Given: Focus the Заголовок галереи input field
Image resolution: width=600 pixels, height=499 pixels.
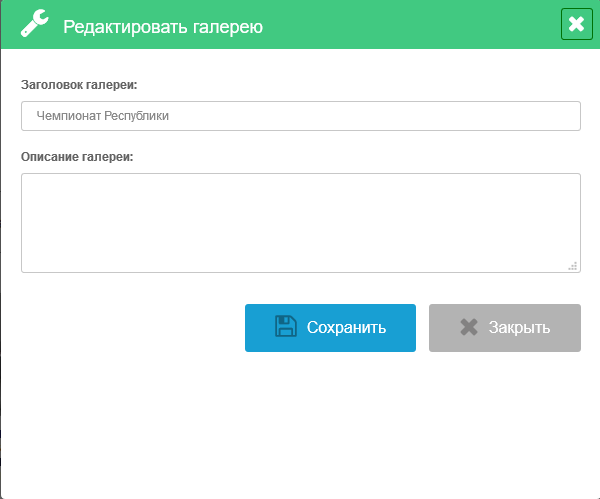Looking at the screenshot, I should tap(300, 116).
